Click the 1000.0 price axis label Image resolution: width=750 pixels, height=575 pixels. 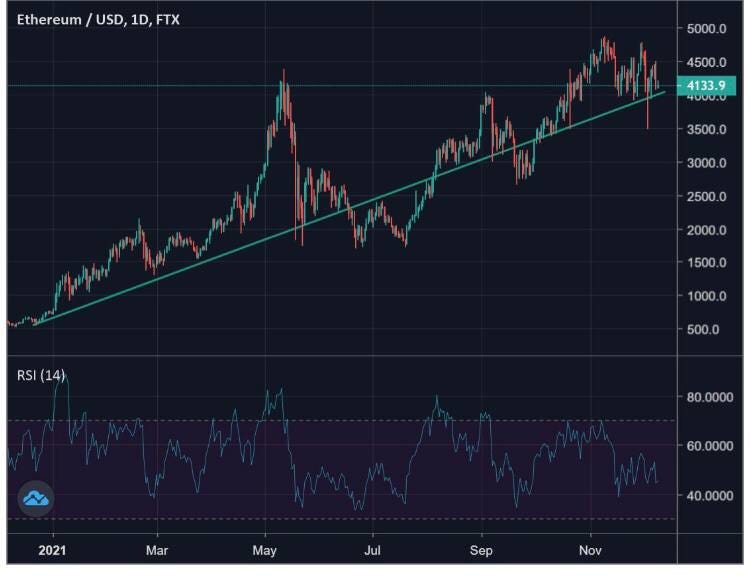[706, 296]
